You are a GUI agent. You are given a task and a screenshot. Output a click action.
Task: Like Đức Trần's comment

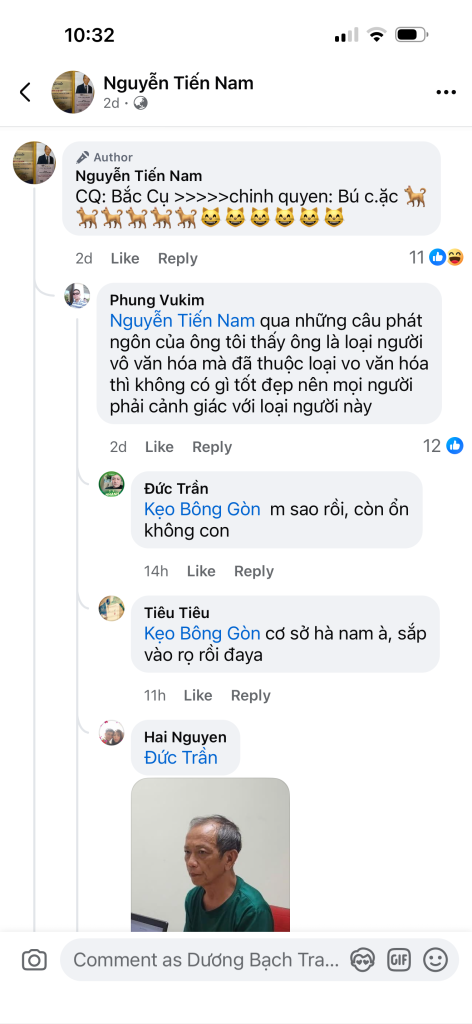(201, 571)
